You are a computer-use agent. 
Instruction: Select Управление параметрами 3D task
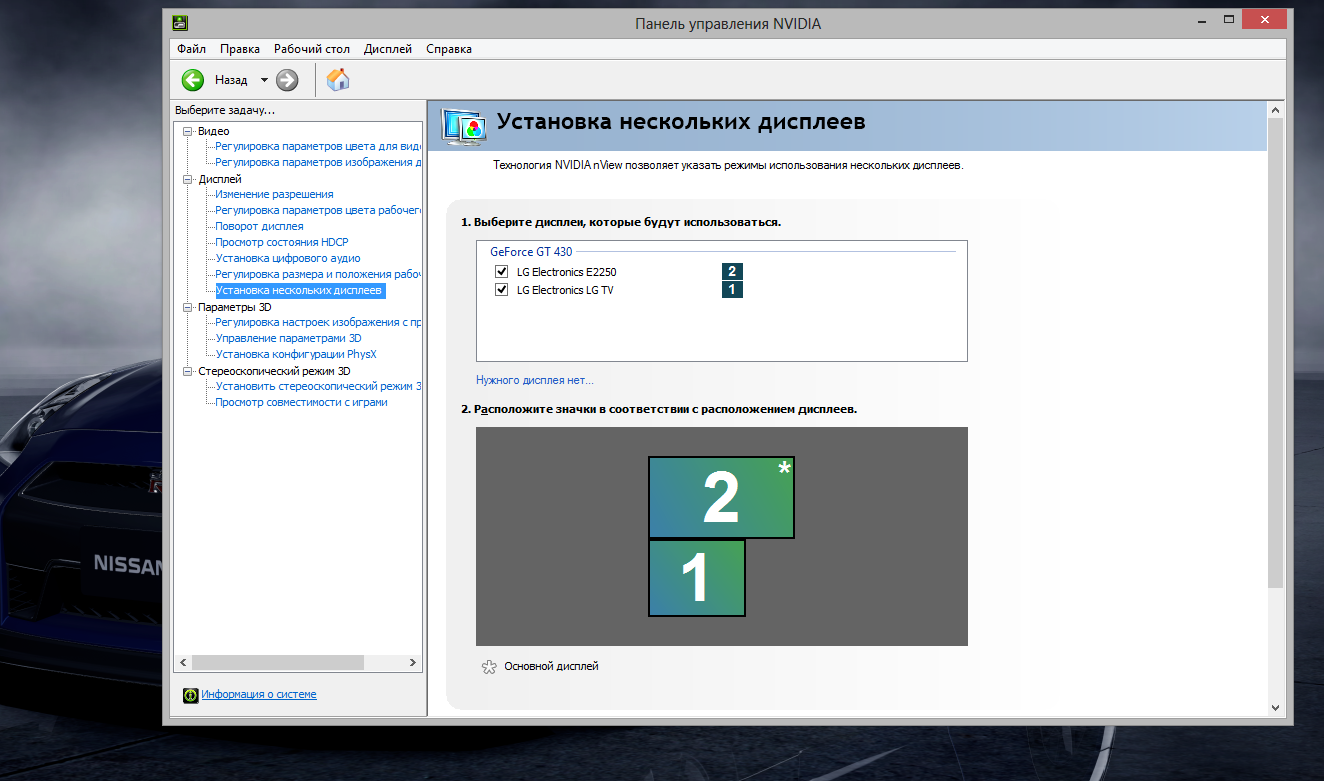[289, 338]
